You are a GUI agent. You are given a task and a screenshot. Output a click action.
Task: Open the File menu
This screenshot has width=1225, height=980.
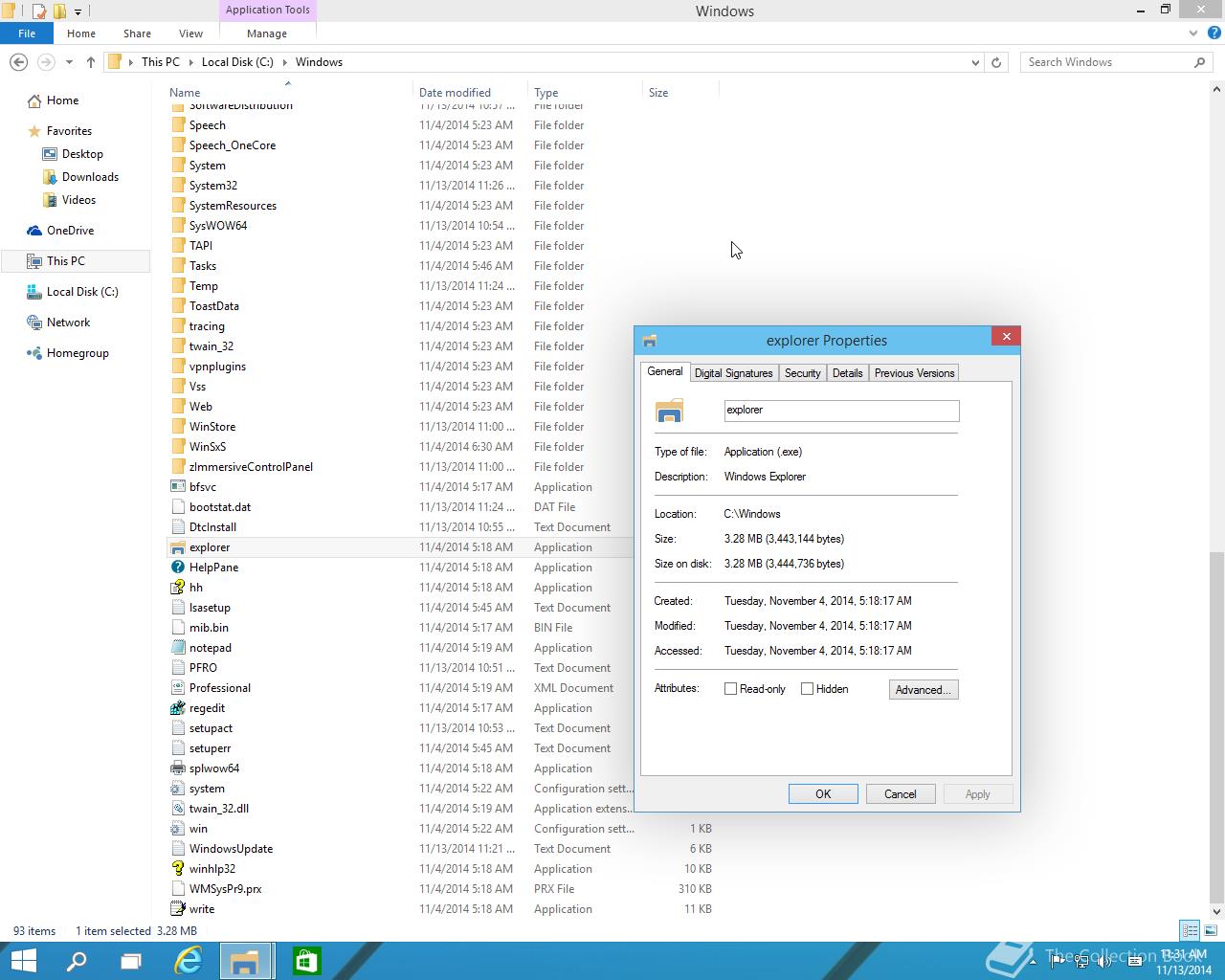pyautogui.click(x=27, y=33)
